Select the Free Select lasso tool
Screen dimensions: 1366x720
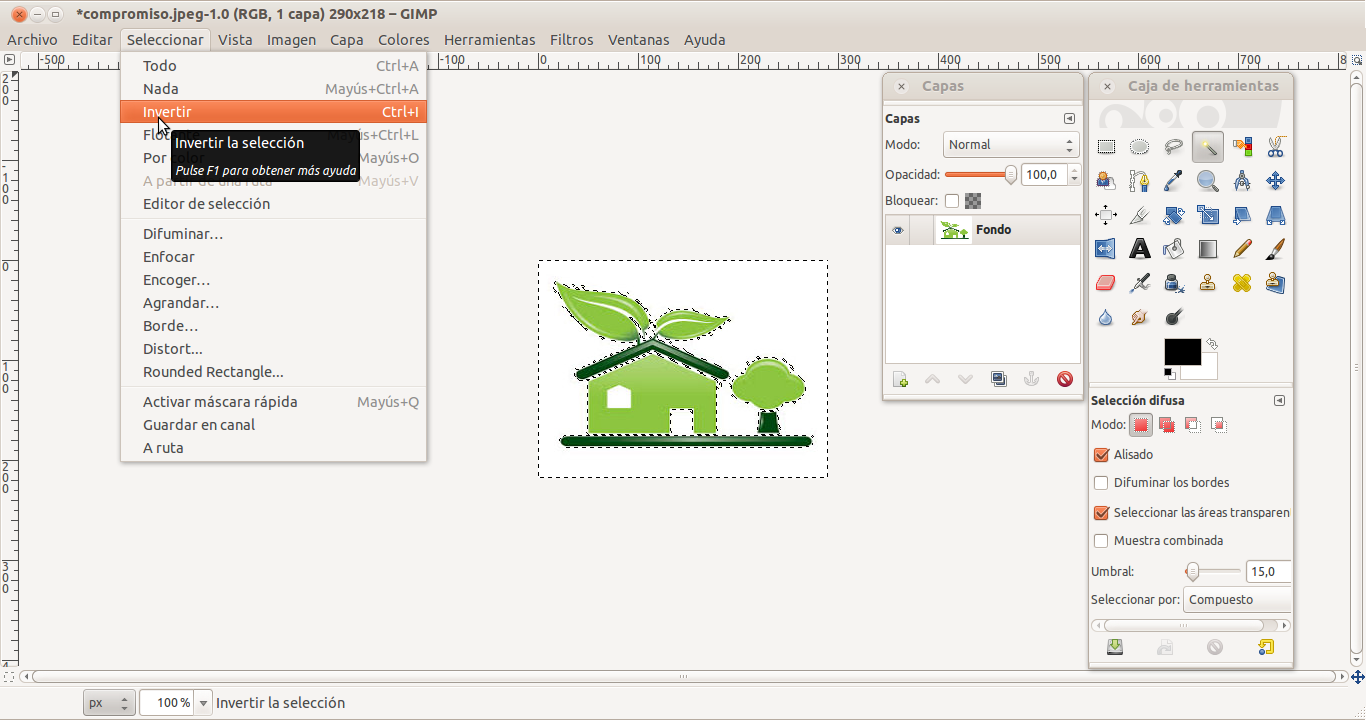point(1174,147)
